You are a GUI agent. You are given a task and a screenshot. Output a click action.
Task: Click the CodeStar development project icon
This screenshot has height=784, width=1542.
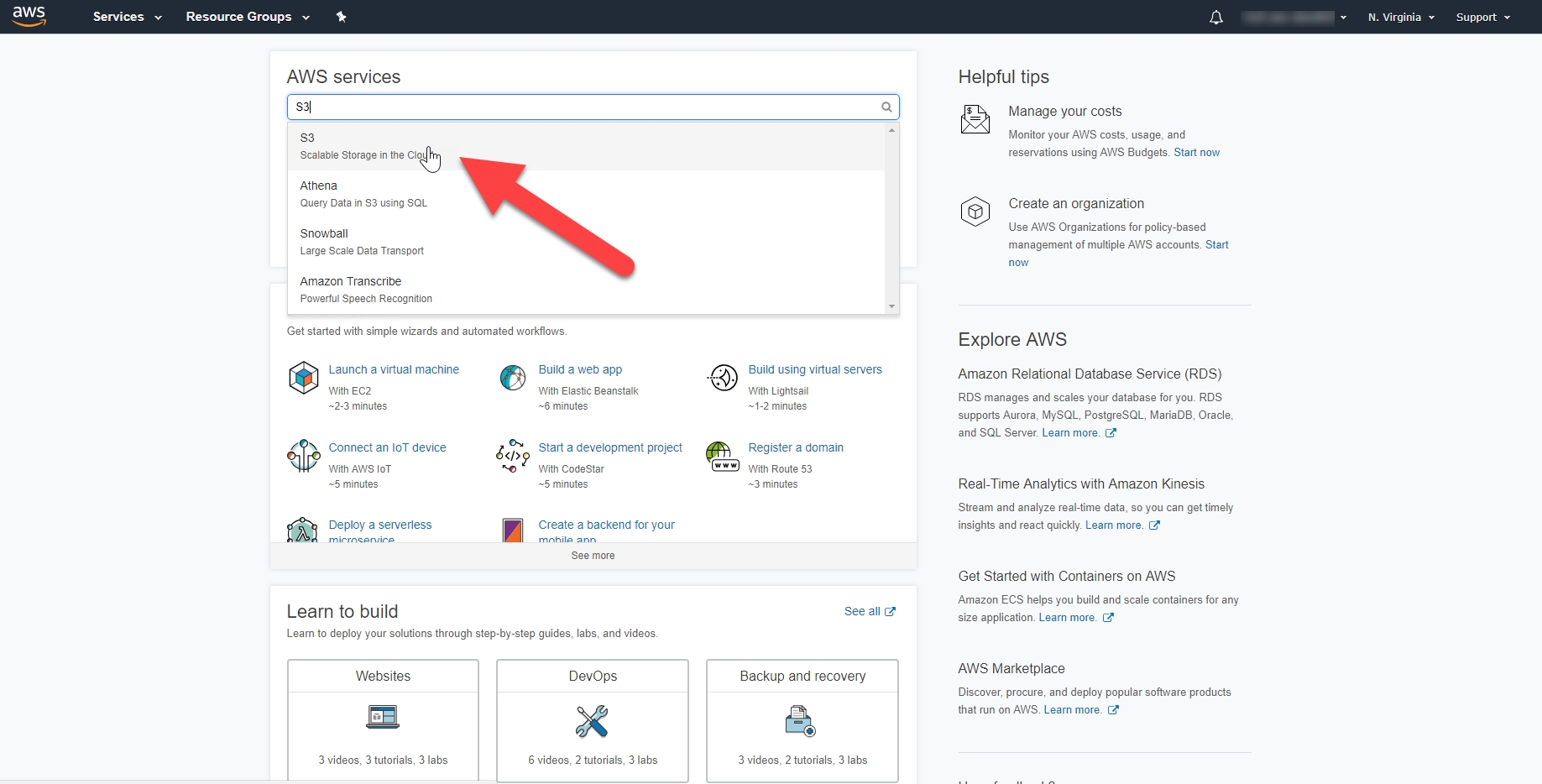click(513, 456)
